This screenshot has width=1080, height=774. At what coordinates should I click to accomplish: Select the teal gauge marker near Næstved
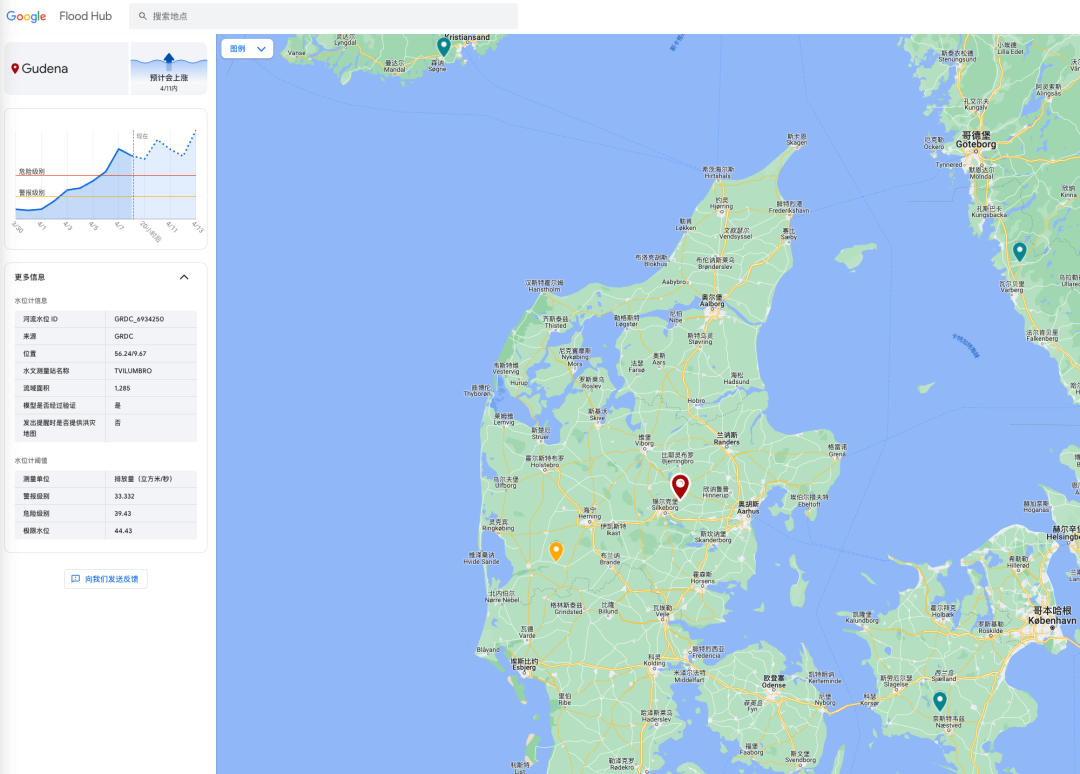click(939, 701)
